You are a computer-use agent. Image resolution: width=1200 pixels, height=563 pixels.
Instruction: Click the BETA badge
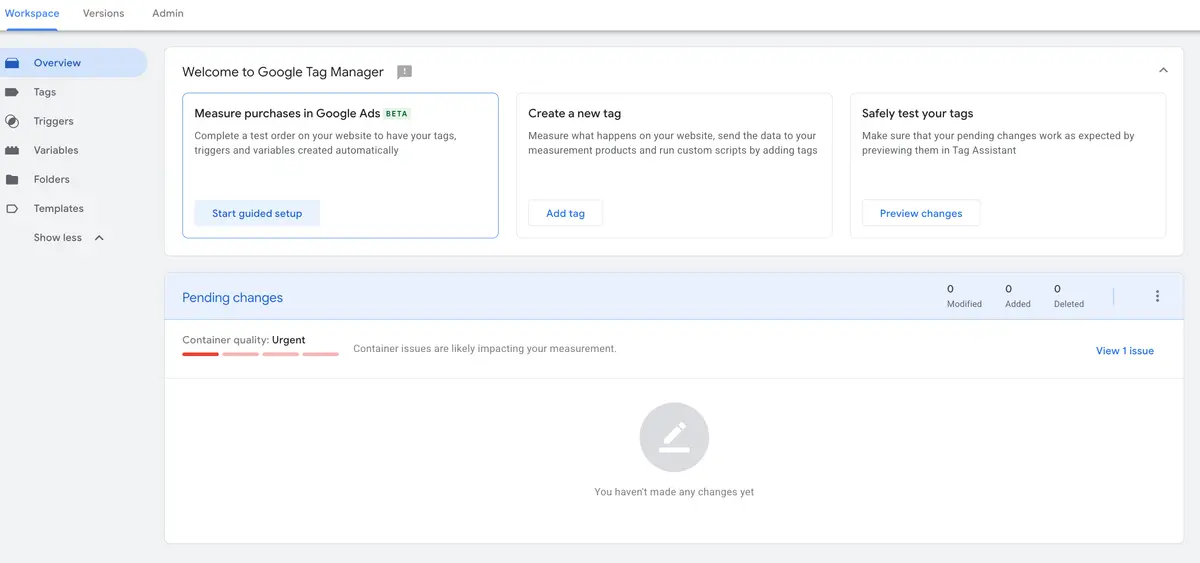pos(397,114)
